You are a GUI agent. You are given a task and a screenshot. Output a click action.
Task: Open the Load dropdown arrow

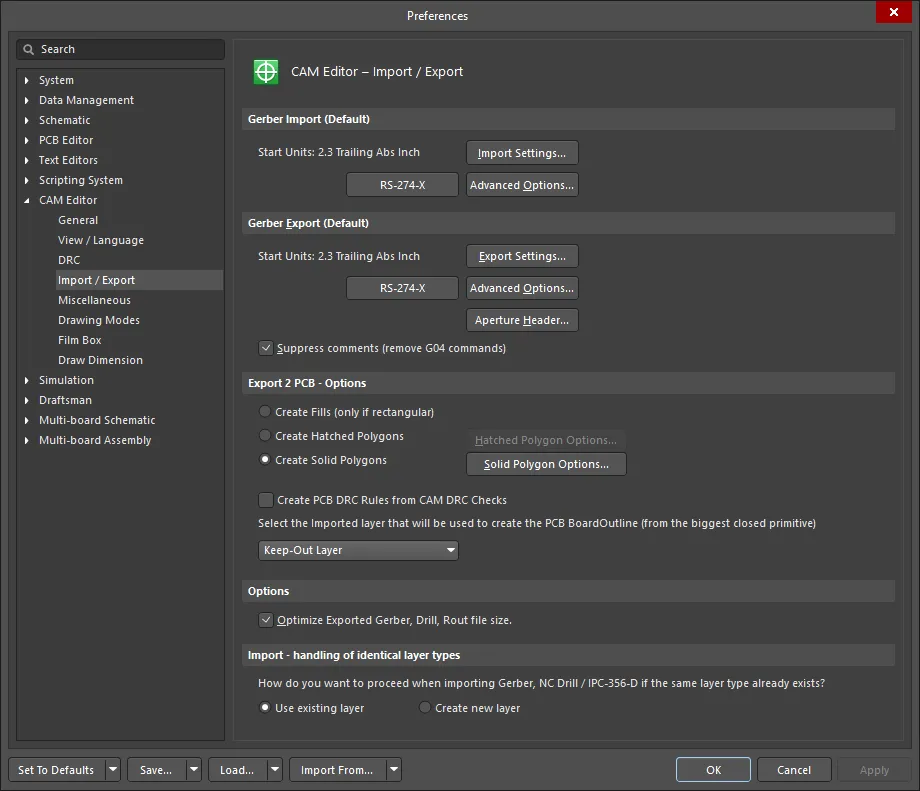coord(275,769)
